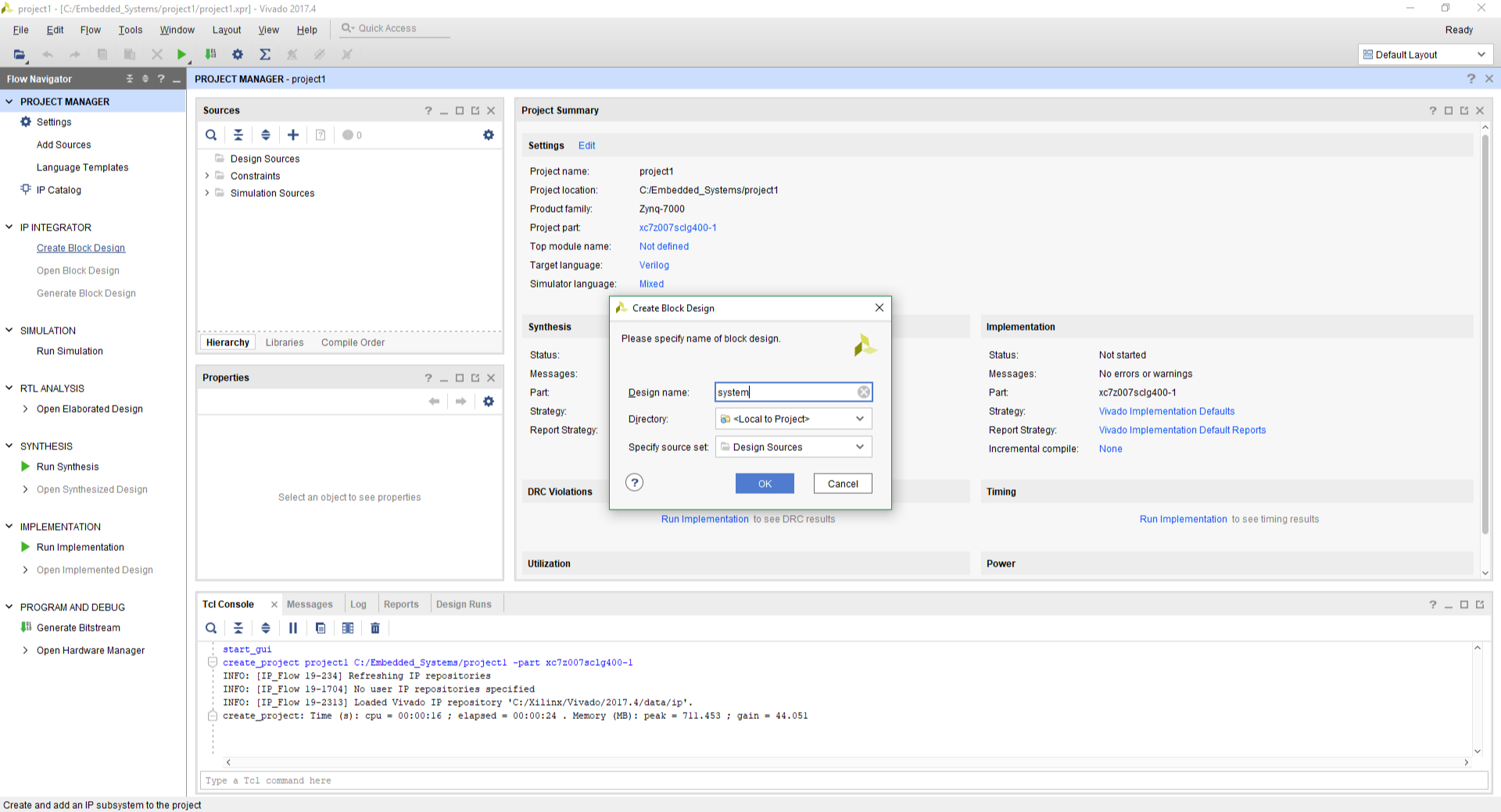The image size is (1501, 812).
Task: Collapse the IP INTEGRATOR section
Action: [x=9, y=227]
